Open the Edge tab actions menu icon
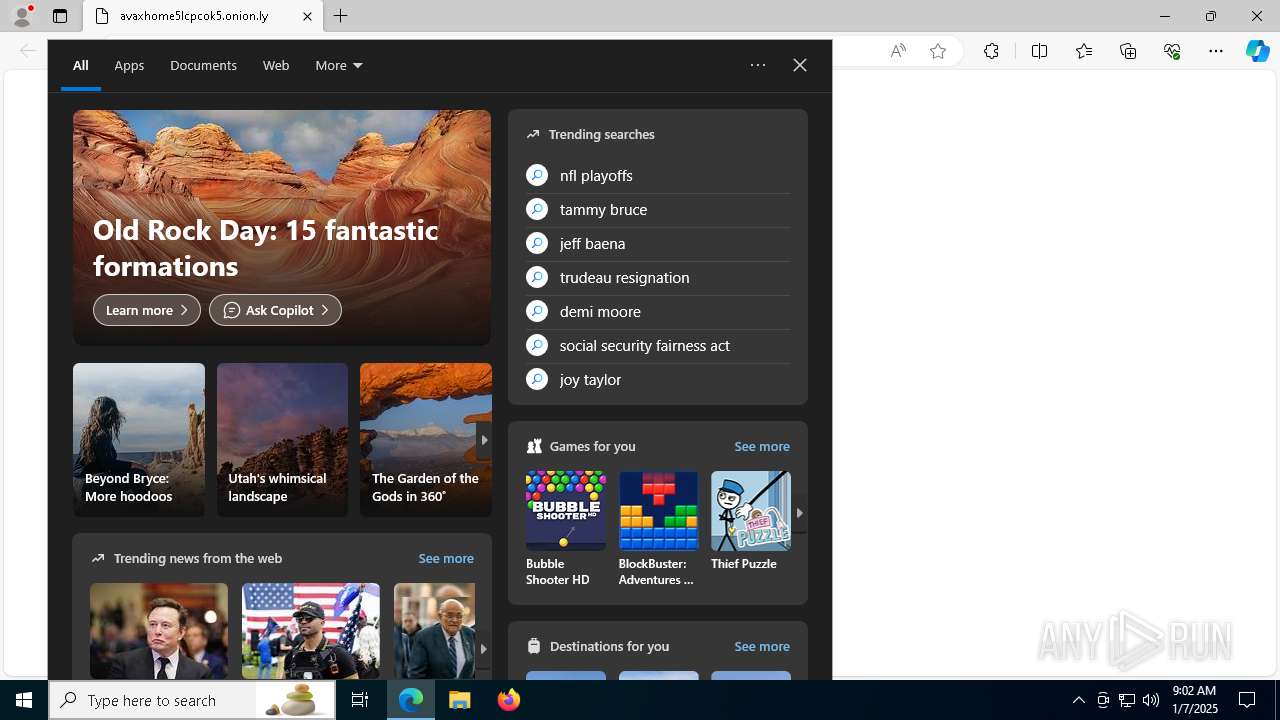1280x720 pixels. point(60,16)
